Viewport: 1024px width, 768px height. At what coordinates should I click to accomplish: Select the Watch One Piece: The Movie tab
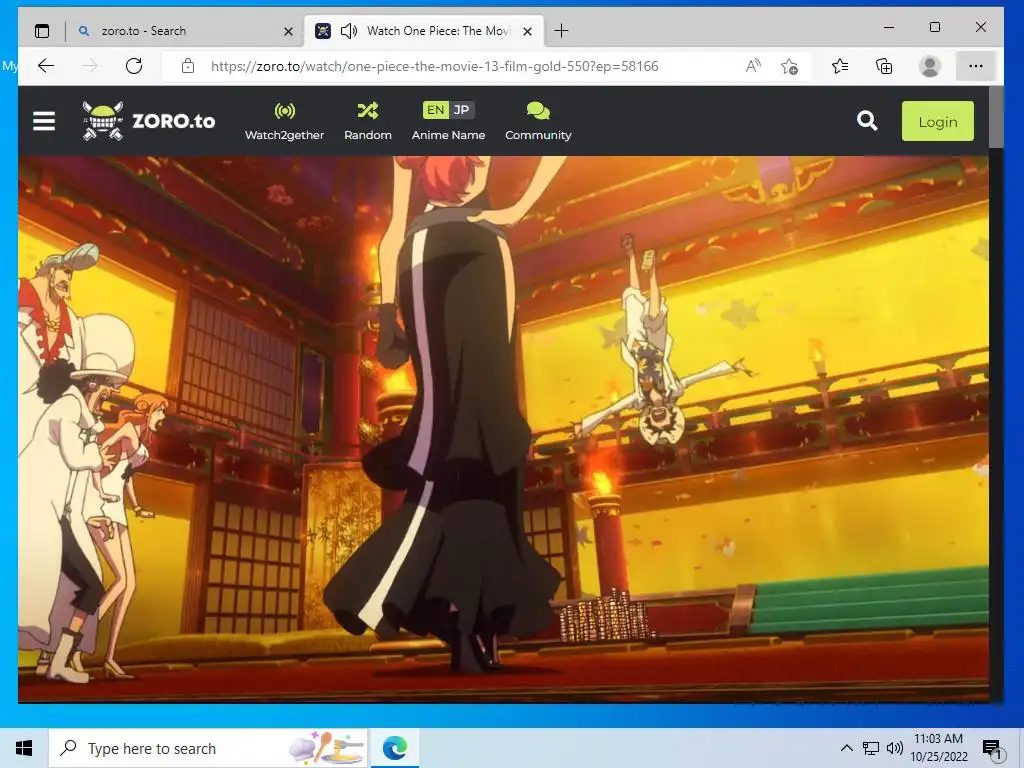pos(424,31)
